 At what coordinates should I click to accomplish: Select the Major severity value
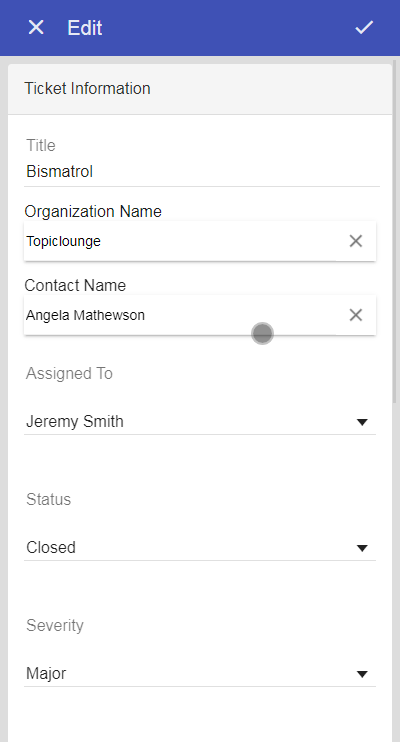click(46, 673)
